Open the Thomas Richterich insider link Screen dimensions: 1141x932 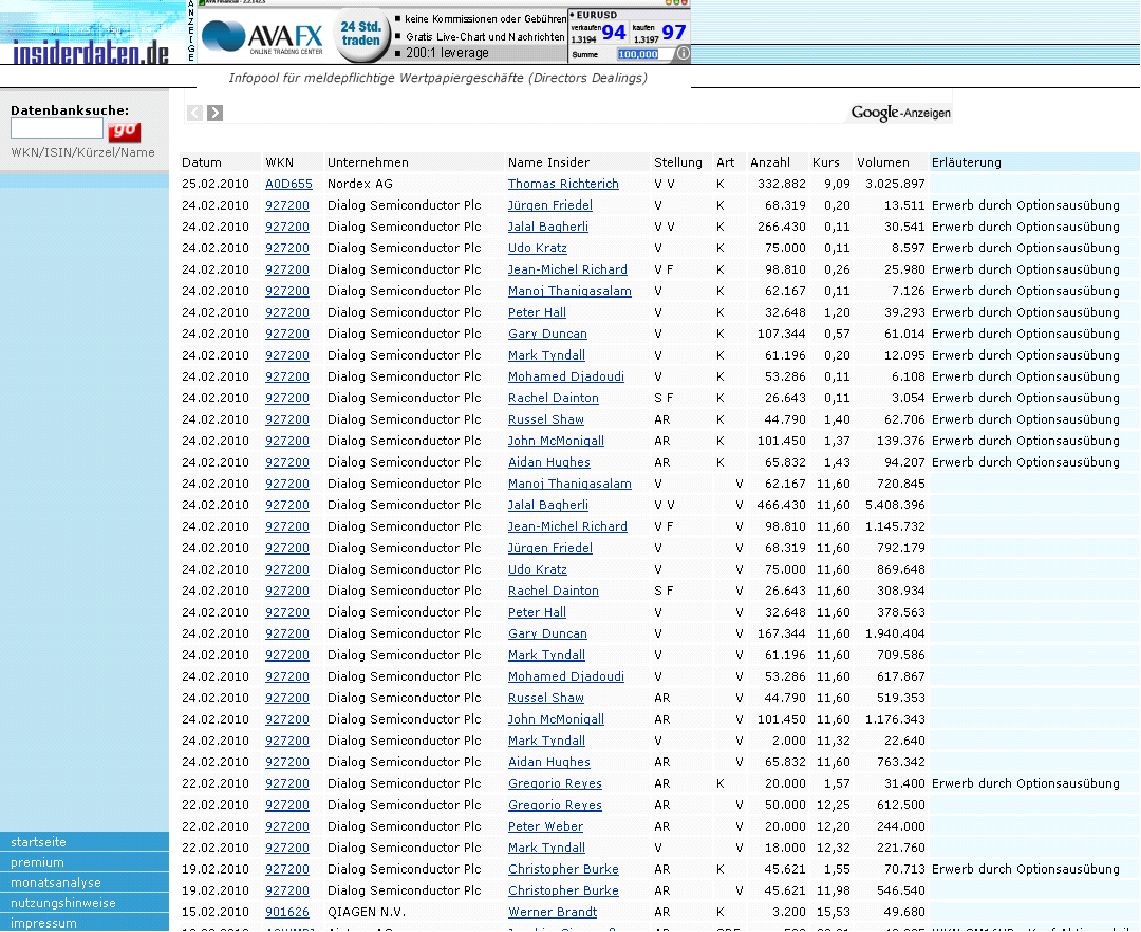point(563,184)
